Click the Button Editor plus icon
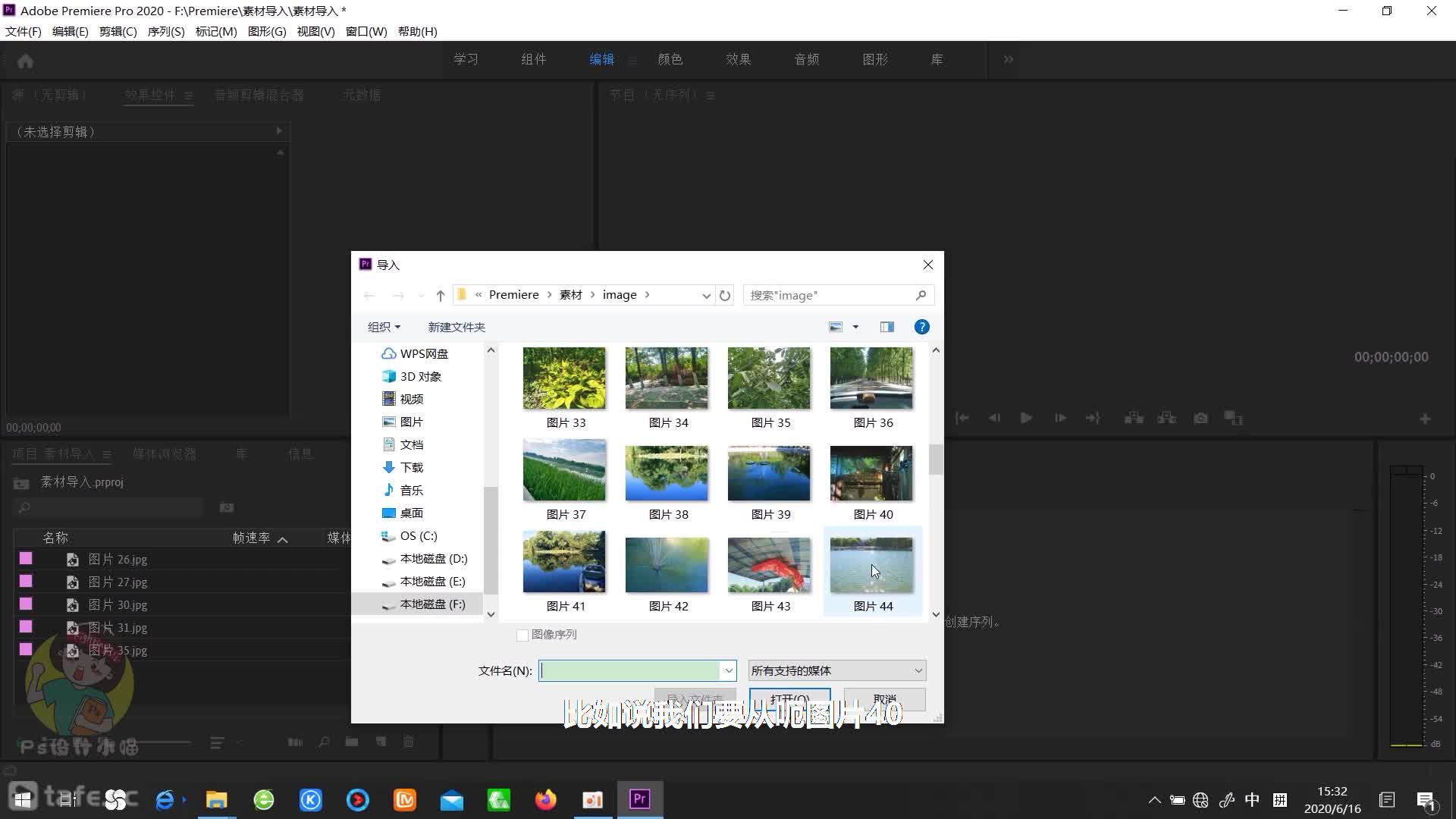This screenshot has height=819, width=1456. 1425,419
